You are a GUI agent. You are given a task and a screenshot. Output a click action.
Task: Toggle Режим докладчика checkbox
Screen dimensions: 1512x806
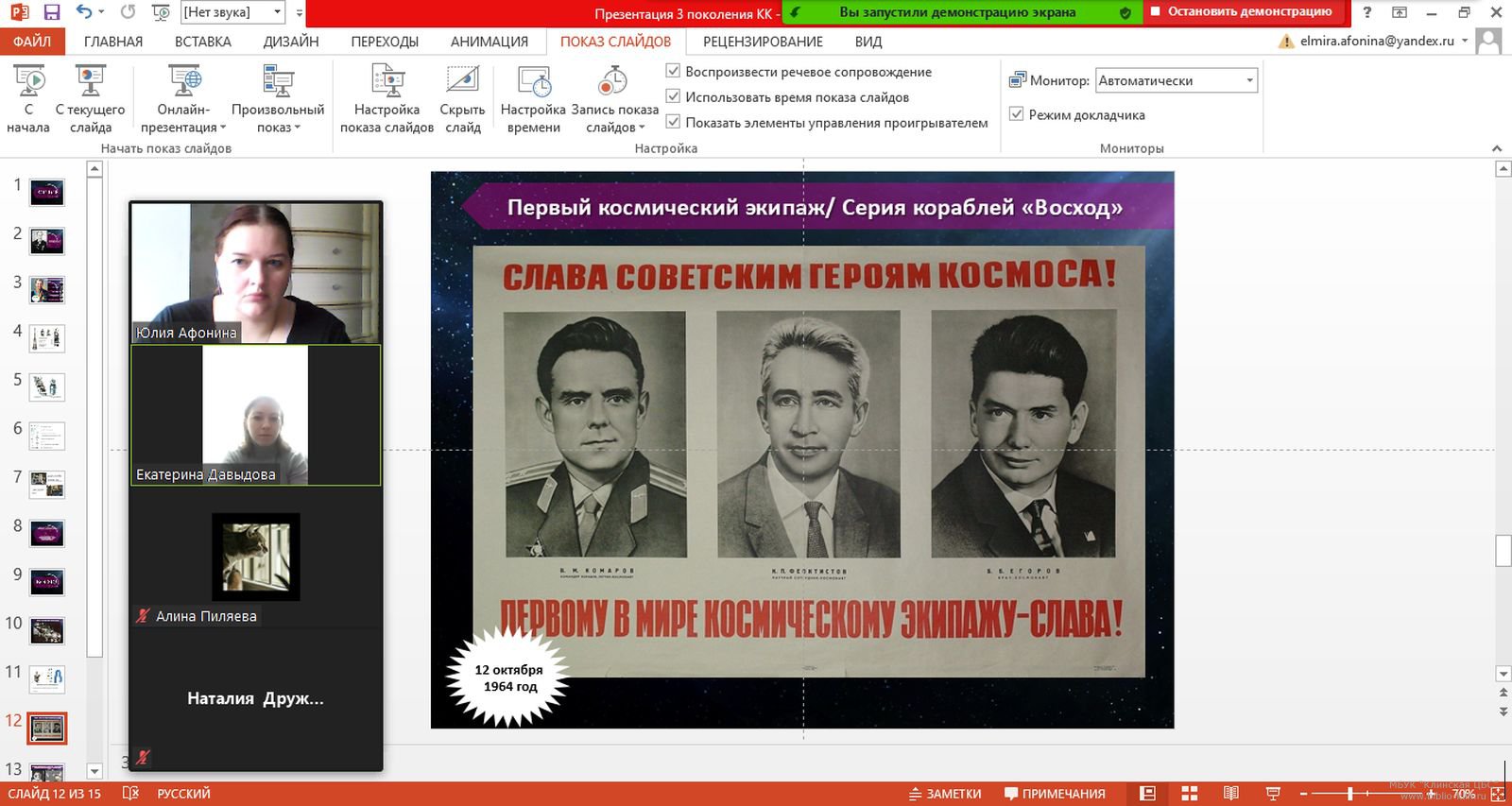pyautogui.click(x=1017, y=114)
